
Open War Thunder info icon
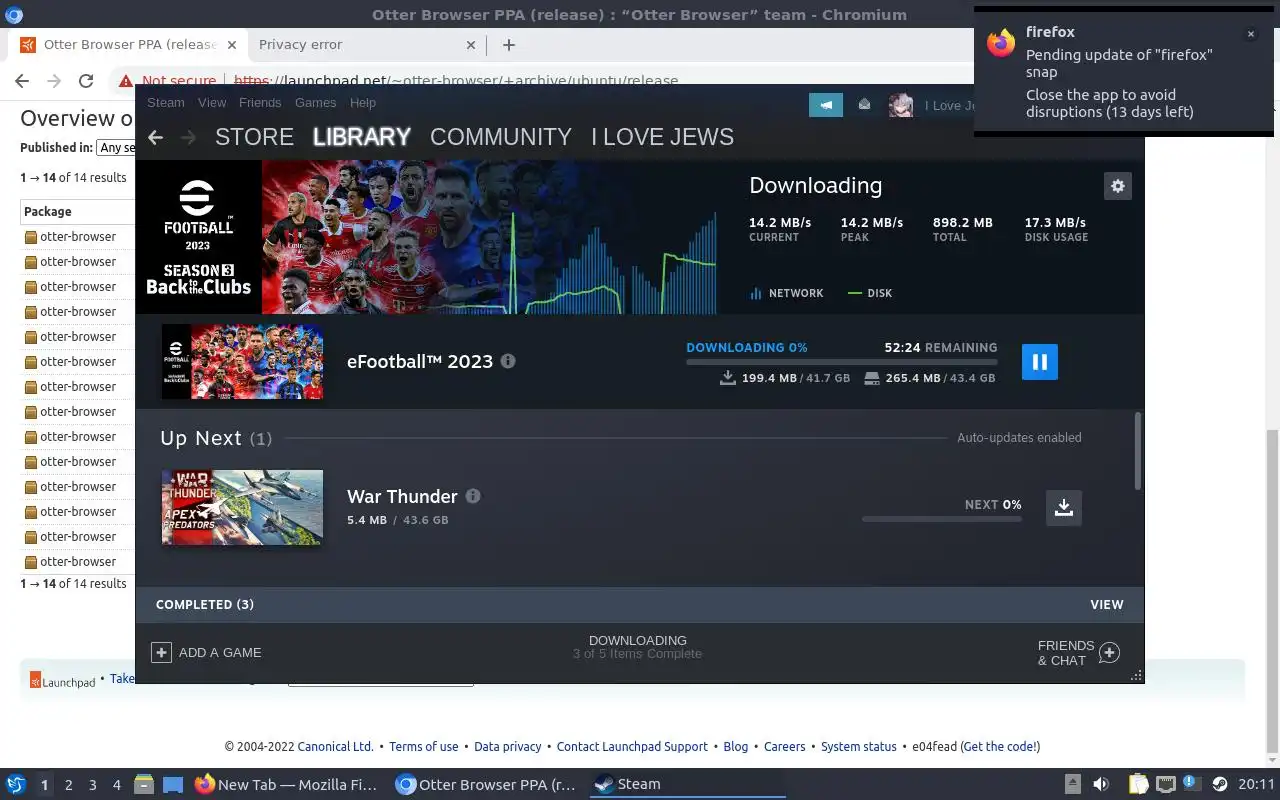tap(473, 496)
